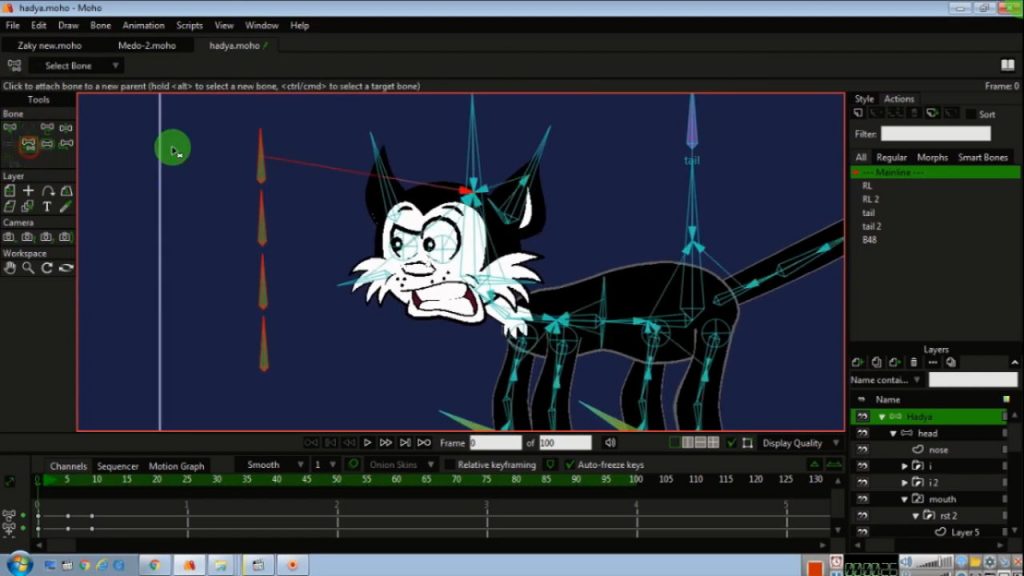Click the highlighted green action icon
Image resolution: width=1024 pixels, height=576 pixels.
932,114
